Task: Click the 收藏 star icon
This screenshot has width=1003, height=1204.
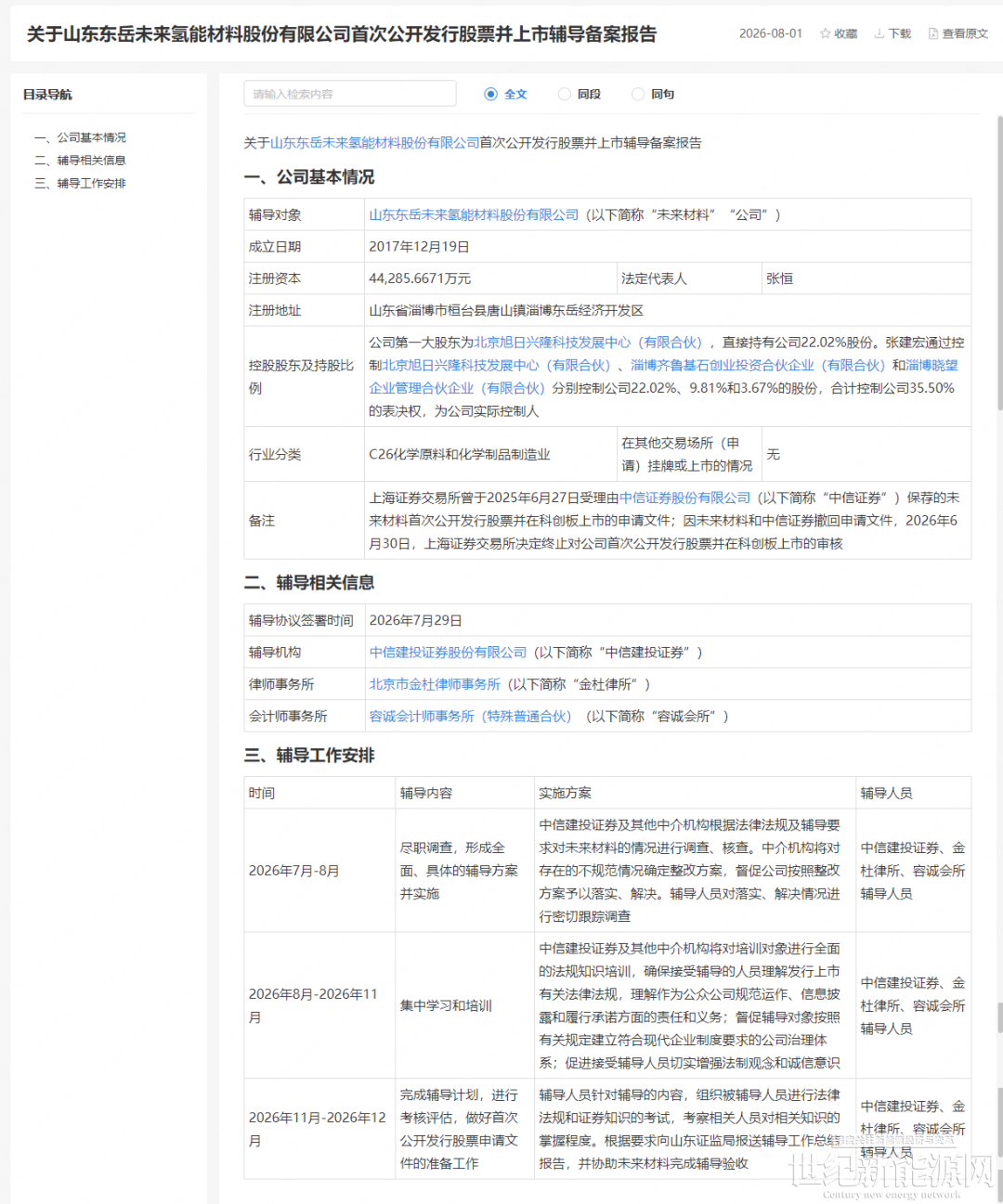Action: point(825,33)
